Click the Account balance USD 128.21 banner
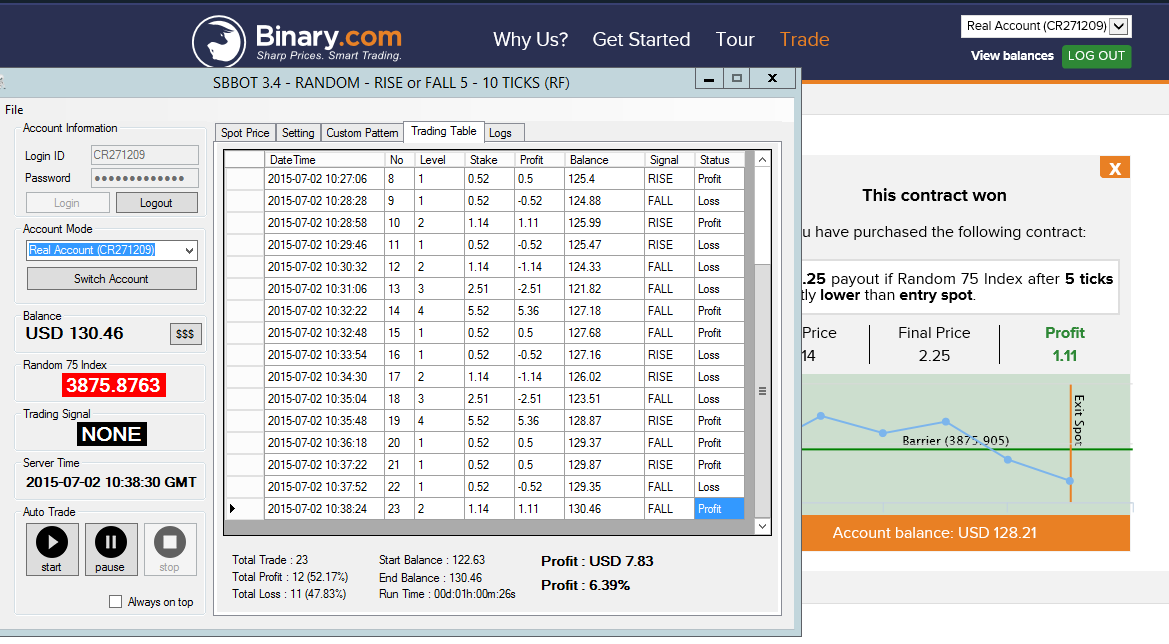 (965, 533)
